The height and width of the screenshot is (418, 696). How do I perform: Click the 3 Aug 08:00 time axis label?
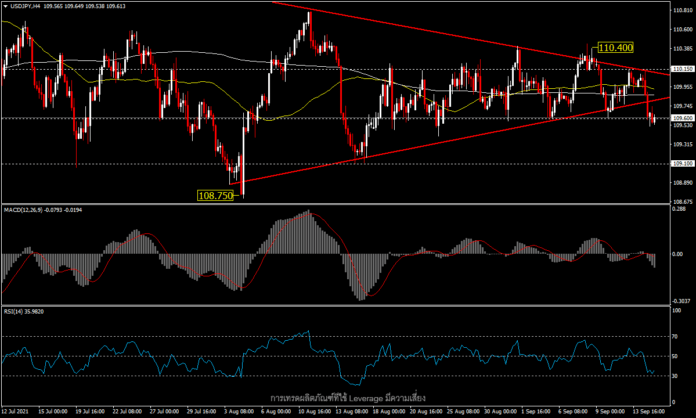tap(239, 412)
